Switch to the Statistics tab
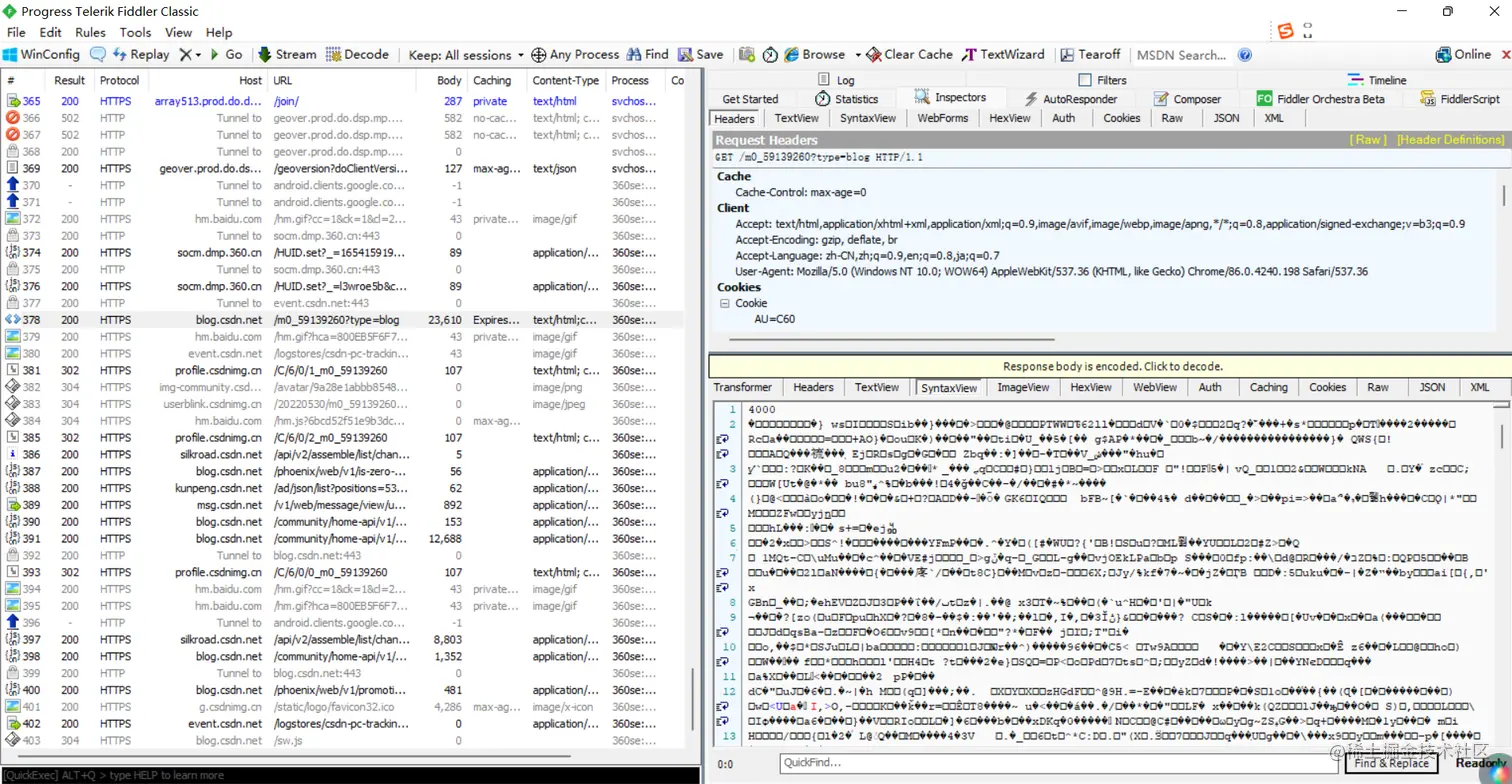The width and height of the screenshot is (1512, 784). pyautogui.click(x=846, y=99)
